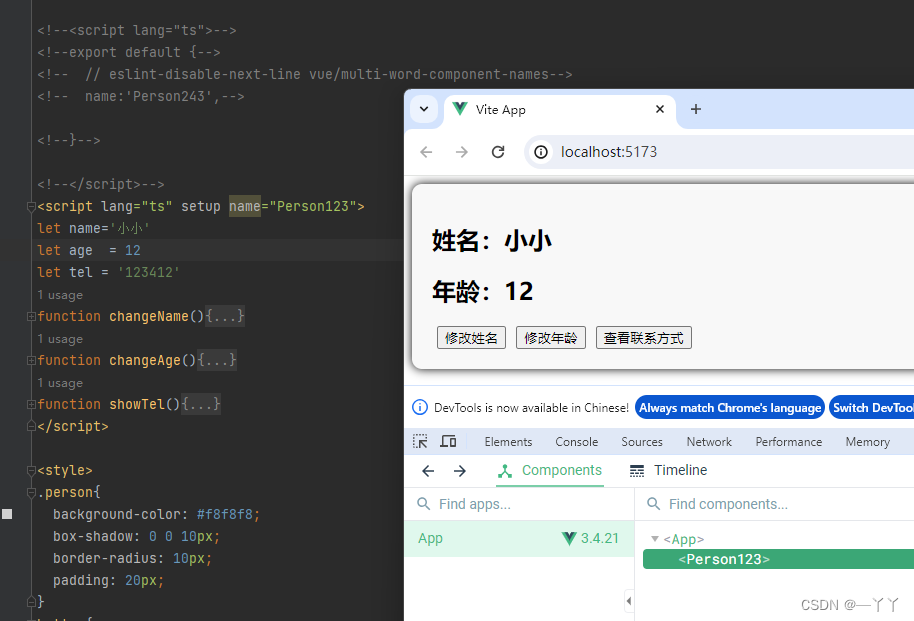Collapse the <App> component tree node
The image size is (914, 621).
655,539
